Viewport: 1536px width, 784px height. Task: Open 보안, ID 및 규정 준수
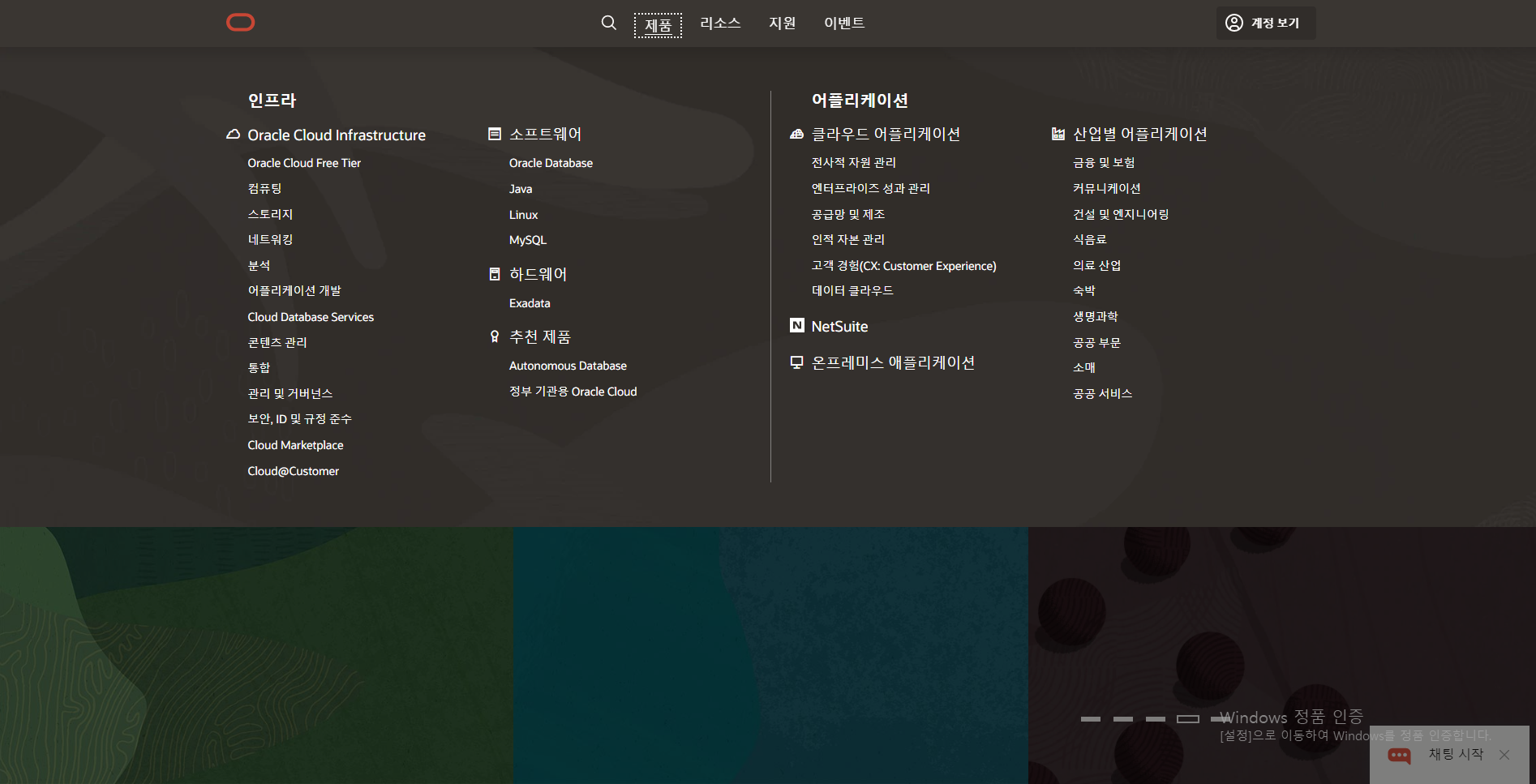(299, 418)
